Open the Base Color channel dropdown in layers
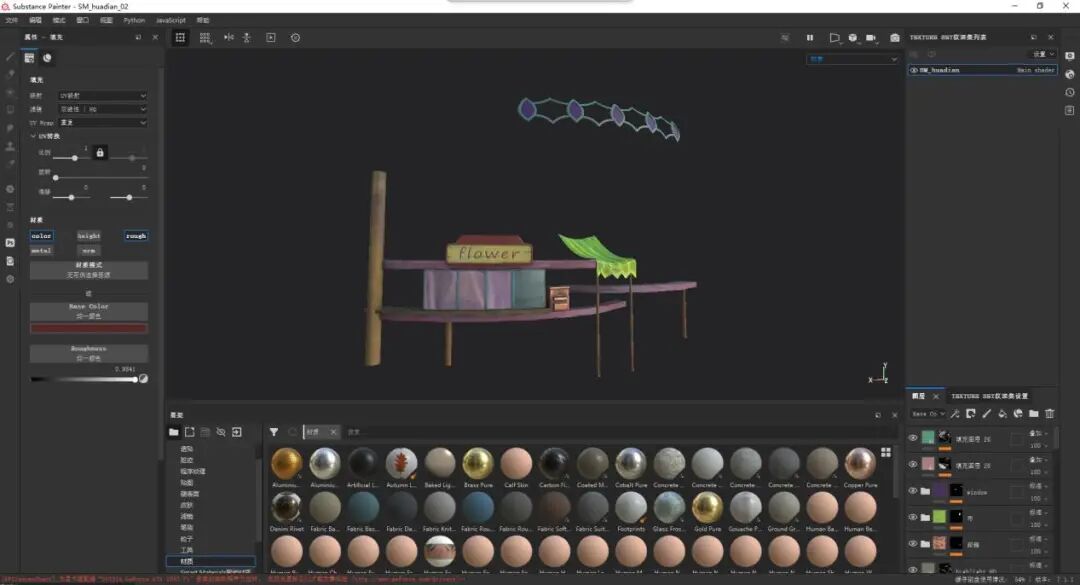This screenshot has height=585, width=1080. tap(928, 414)
